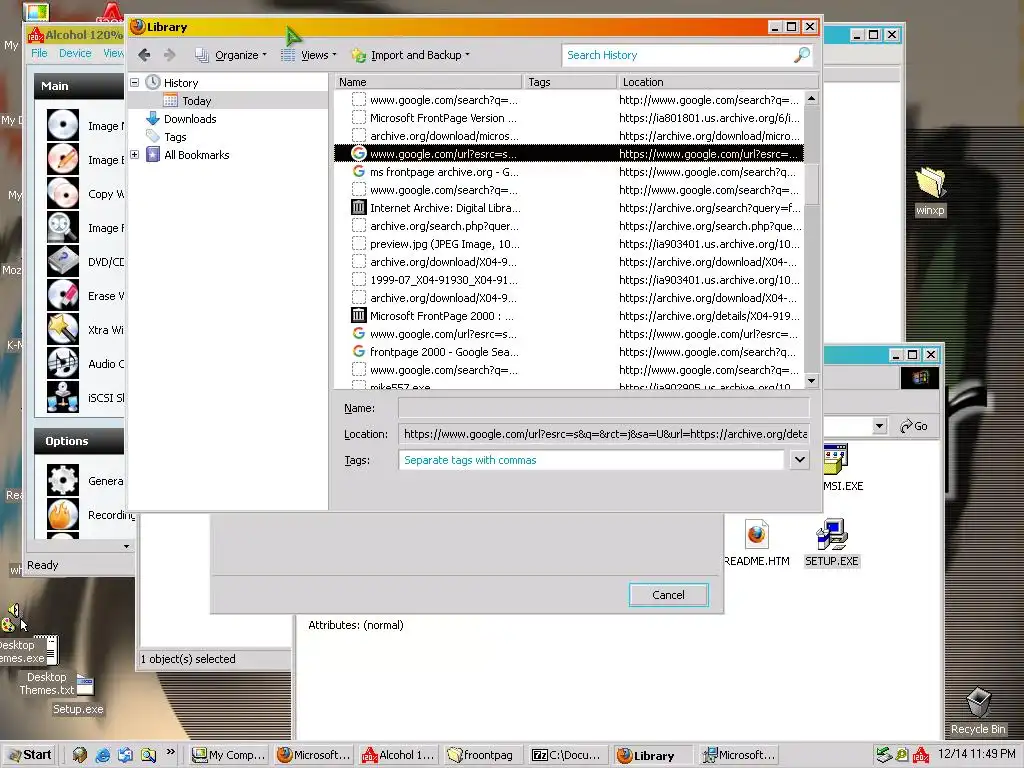The image size is (1024, 768).
Task: Switch to C:\Docu... taskbar button
Action: tap(568, 755)
